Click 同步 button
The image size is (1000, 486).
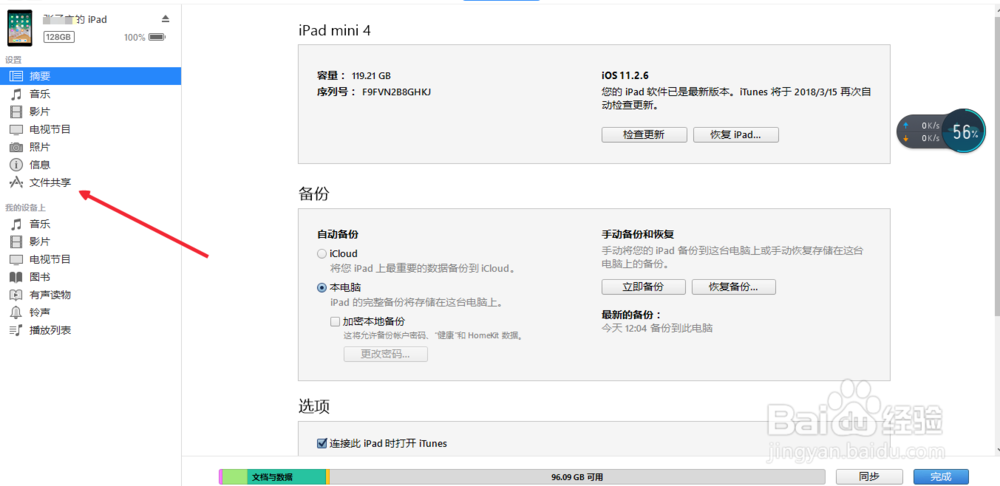pos(869,477)
